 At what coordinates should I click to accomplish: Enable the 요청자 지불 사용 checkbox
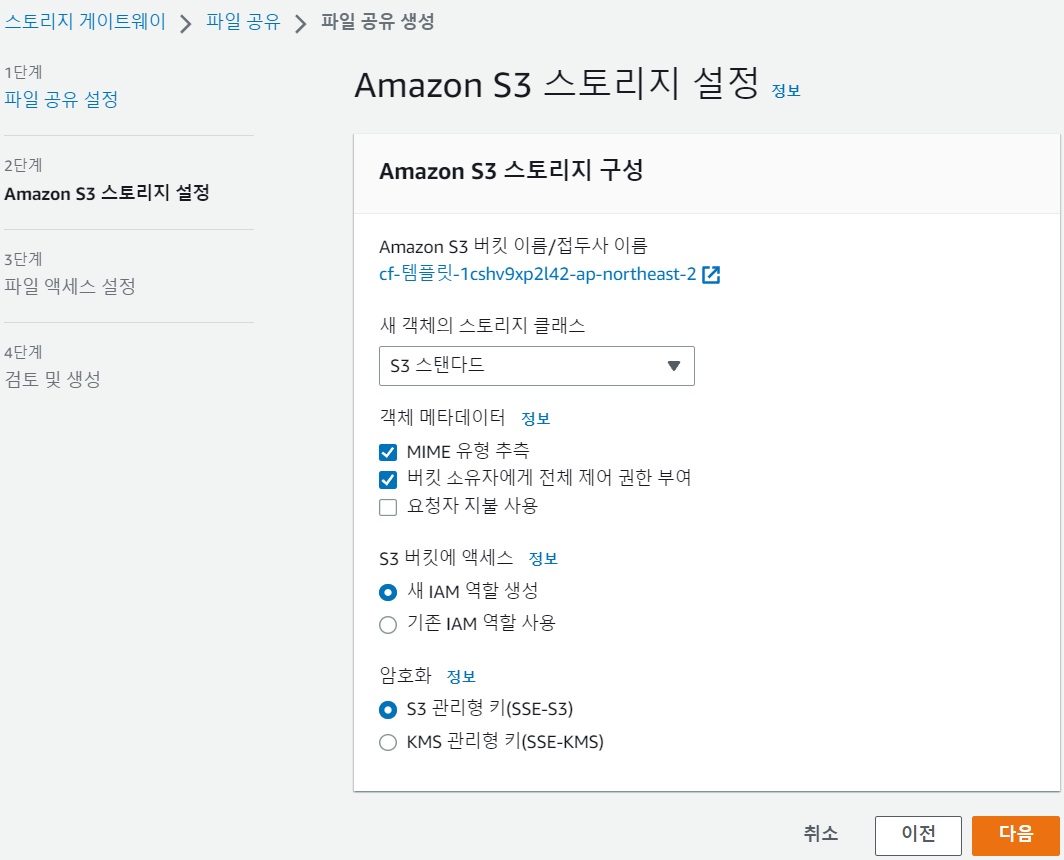click(x=388, y=507)
